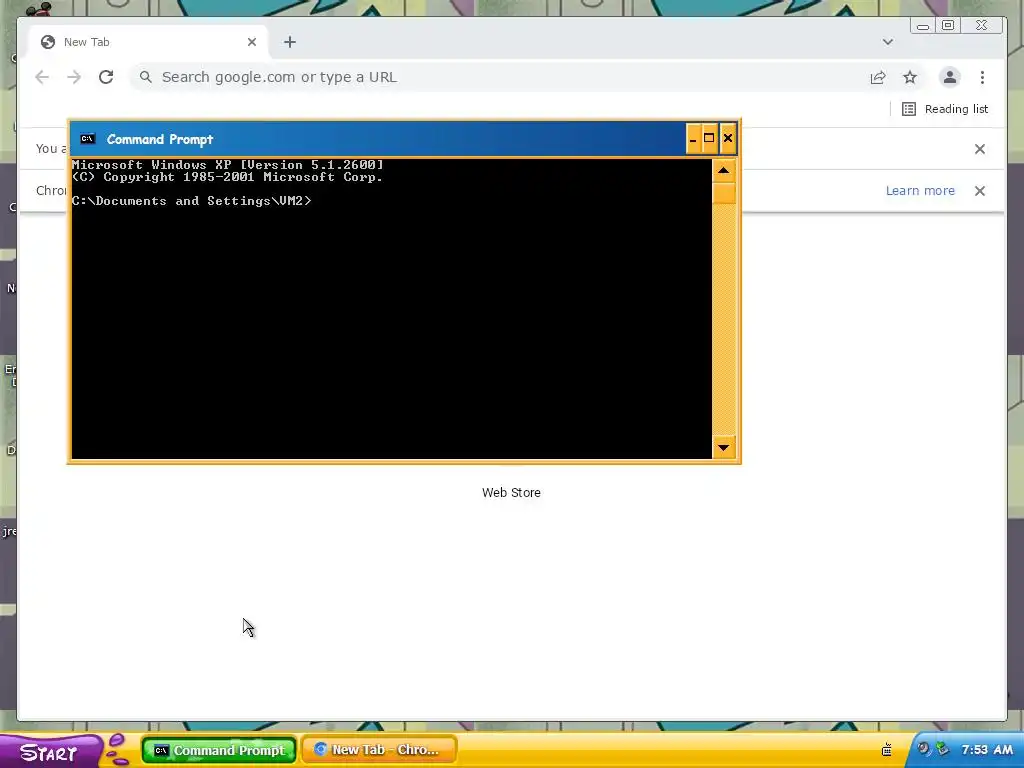Click the system tray clock showing 7:53 AM
Image resolution: width=1024 pixels, height=768 pixels.
click(987, 749)
